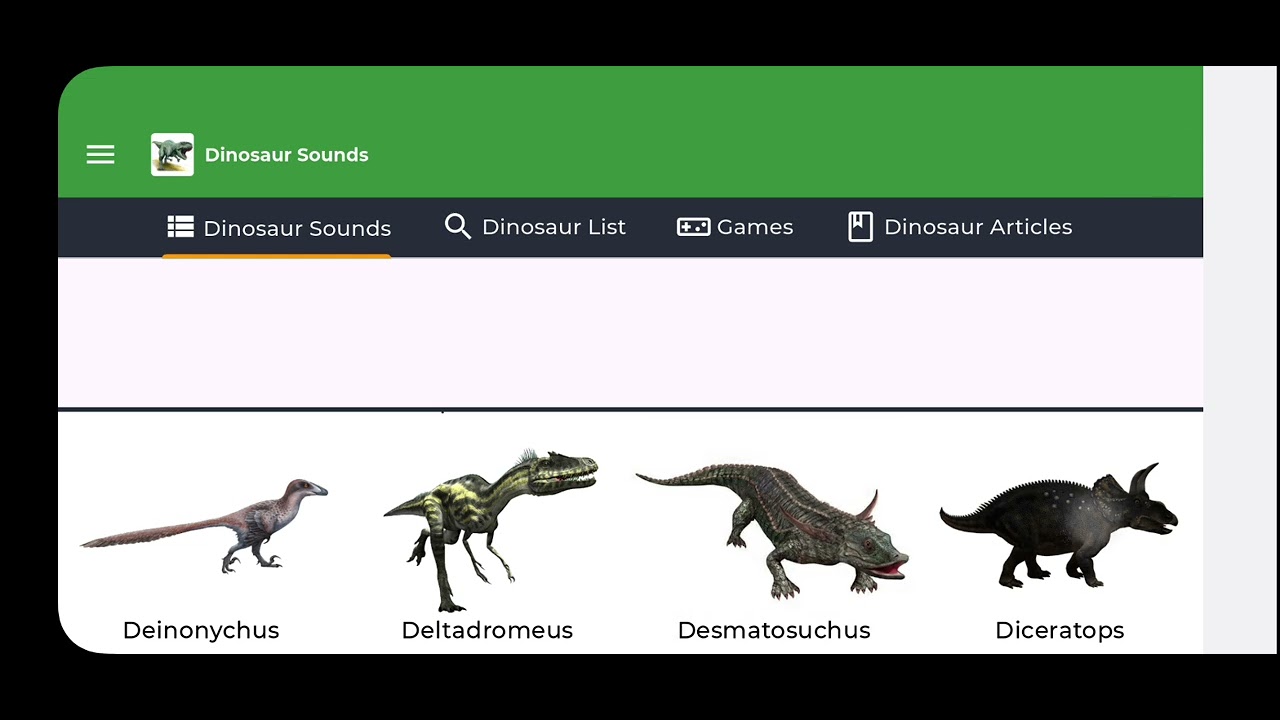Open the Dinosaur Articles tab label
This screenshot has height=720, width=1280.
point(978,227)
